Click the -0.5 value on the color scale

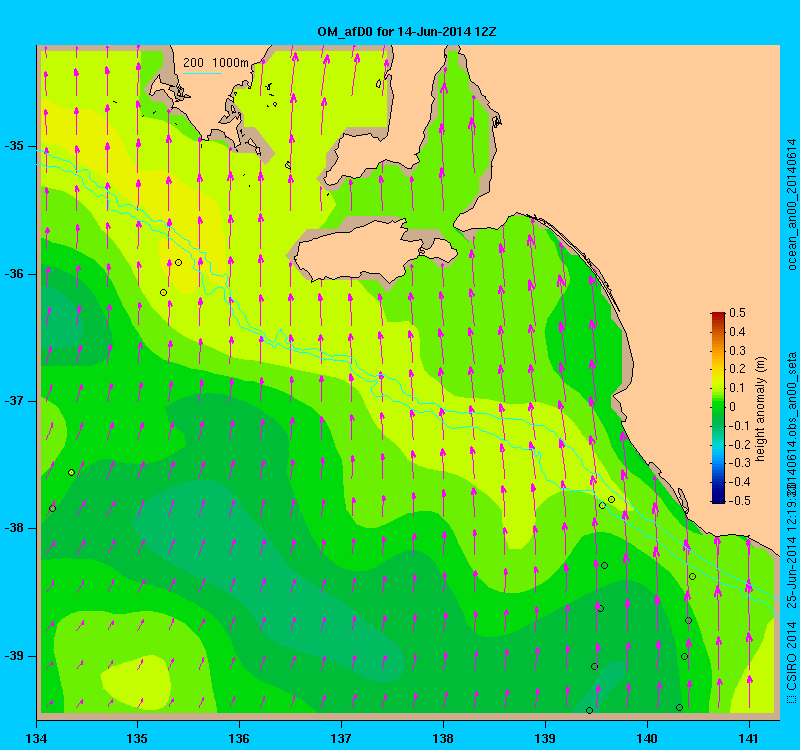(x=738, y=501)
